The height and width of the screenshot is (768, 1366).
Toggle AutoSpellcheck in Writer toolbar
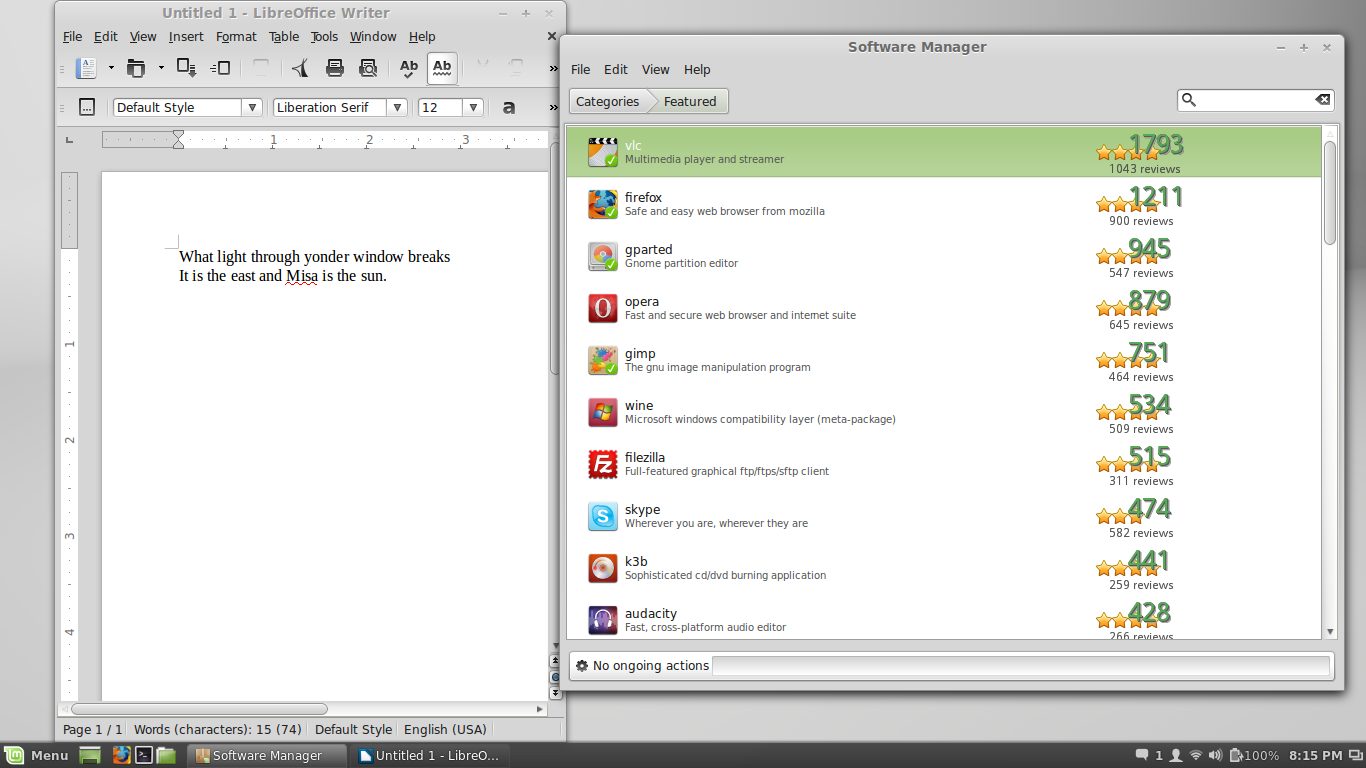click(x=442, y=68)
